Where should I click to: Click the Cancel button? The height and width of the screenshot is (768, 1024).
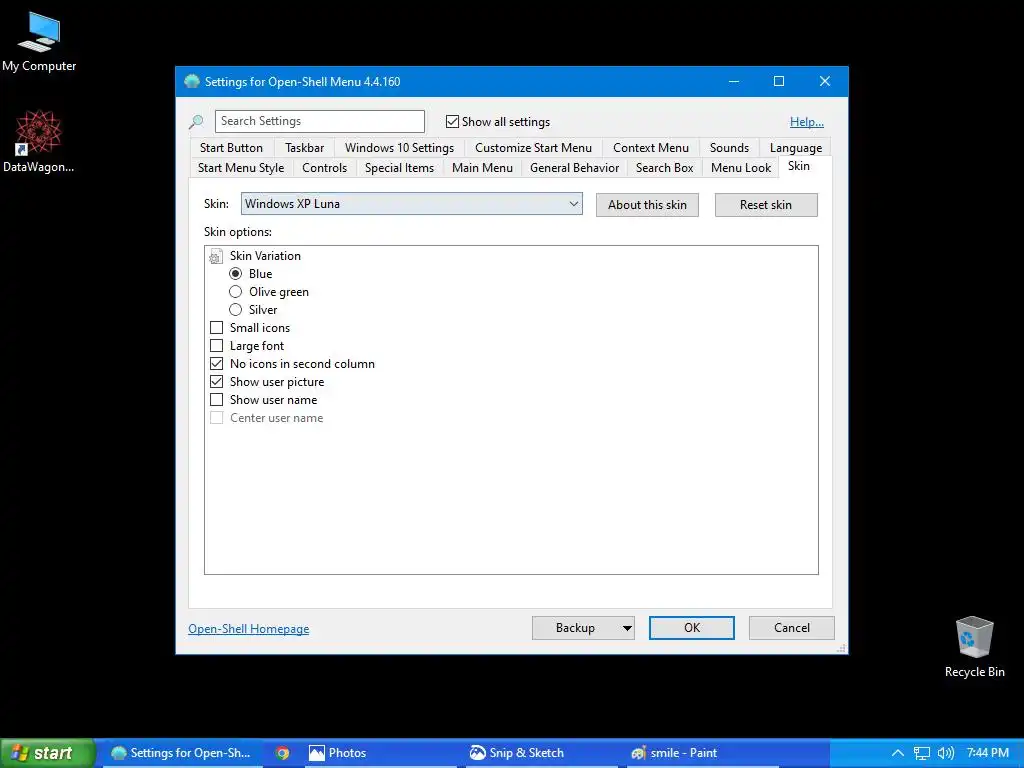point(792,628)
